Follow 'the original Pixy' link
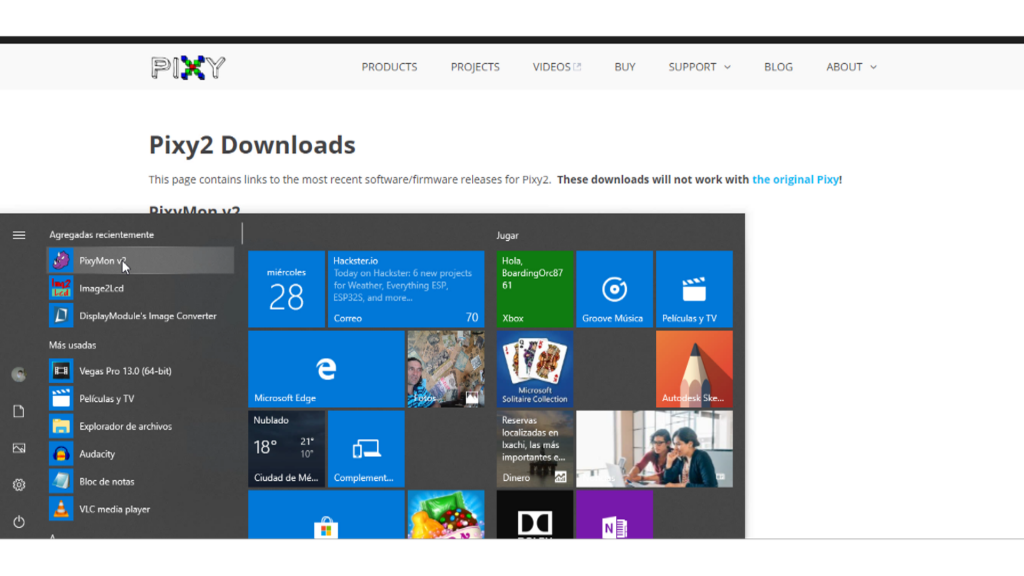 [795, 180]
